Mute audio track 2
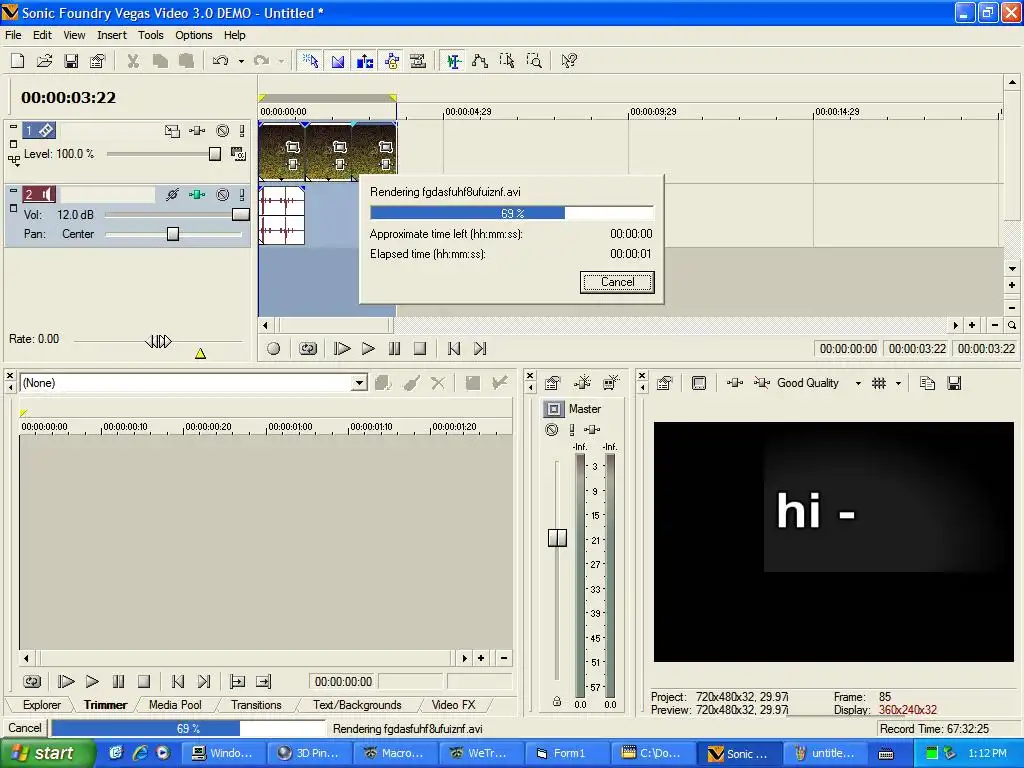The image size is (1024, 768). click(223, 195)
